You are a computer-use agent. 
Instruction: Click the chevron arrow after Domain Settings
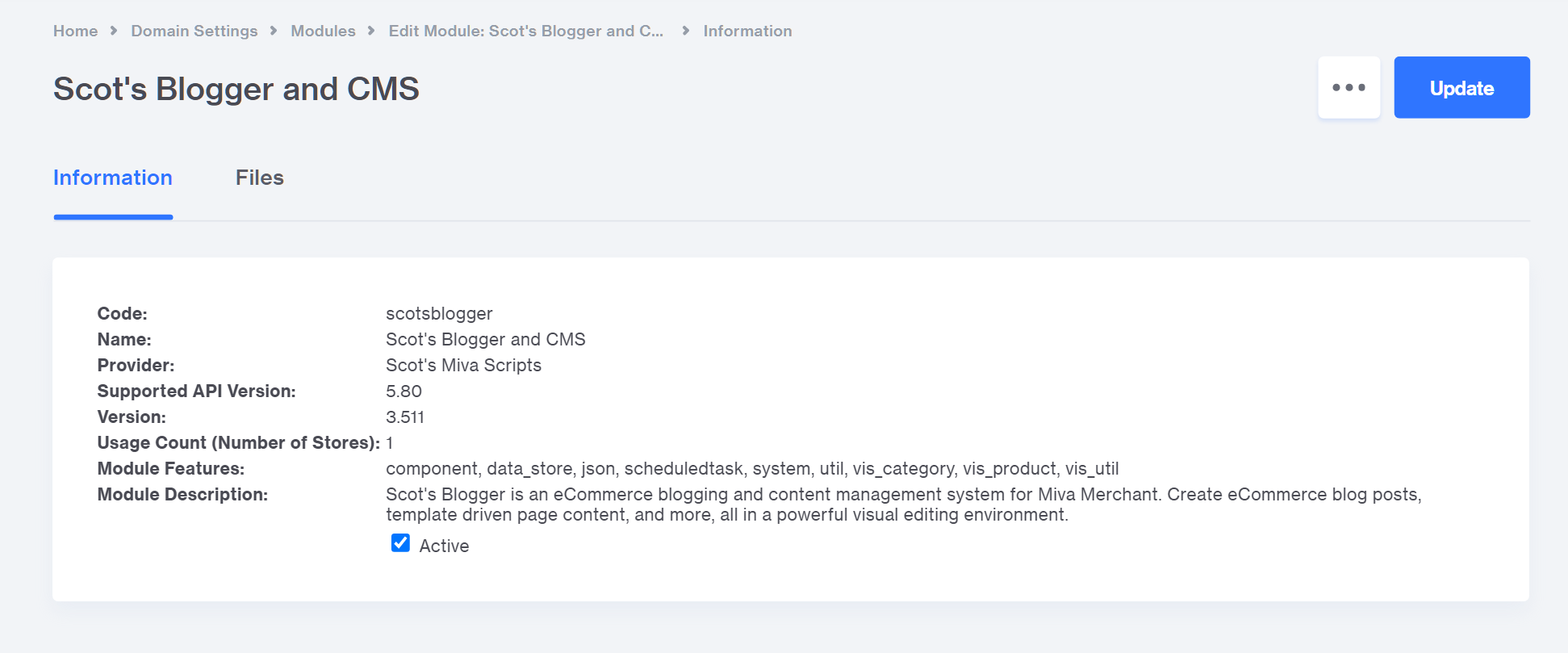[274, 31]
